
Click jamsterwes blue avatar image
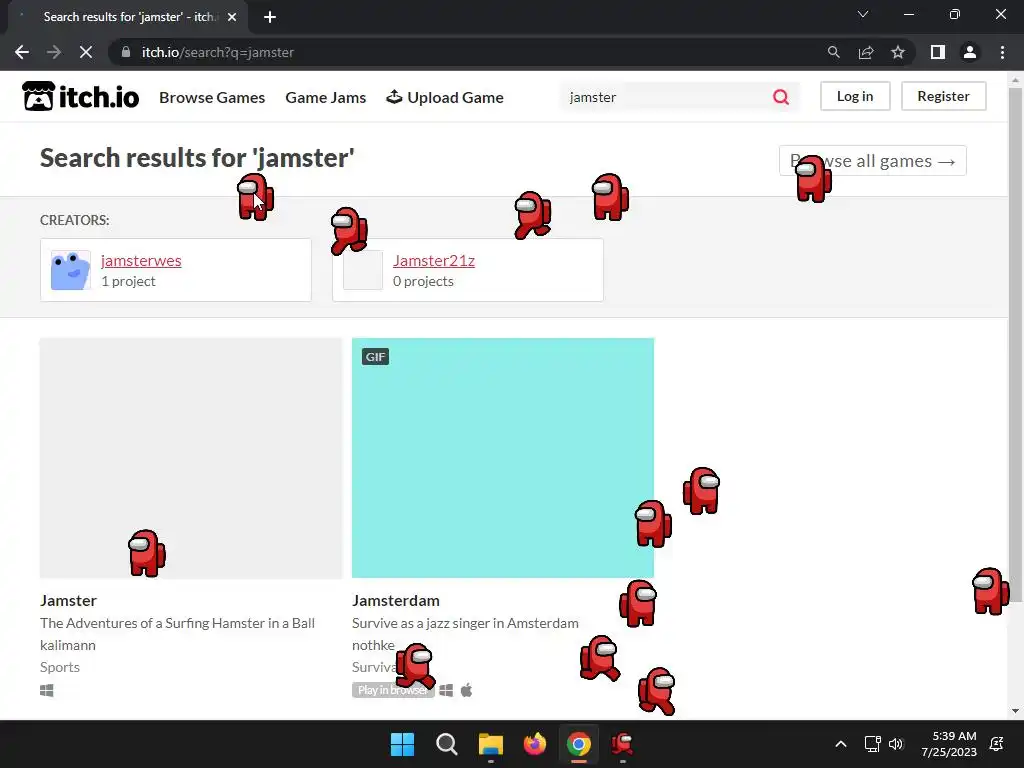click(71, 270)
